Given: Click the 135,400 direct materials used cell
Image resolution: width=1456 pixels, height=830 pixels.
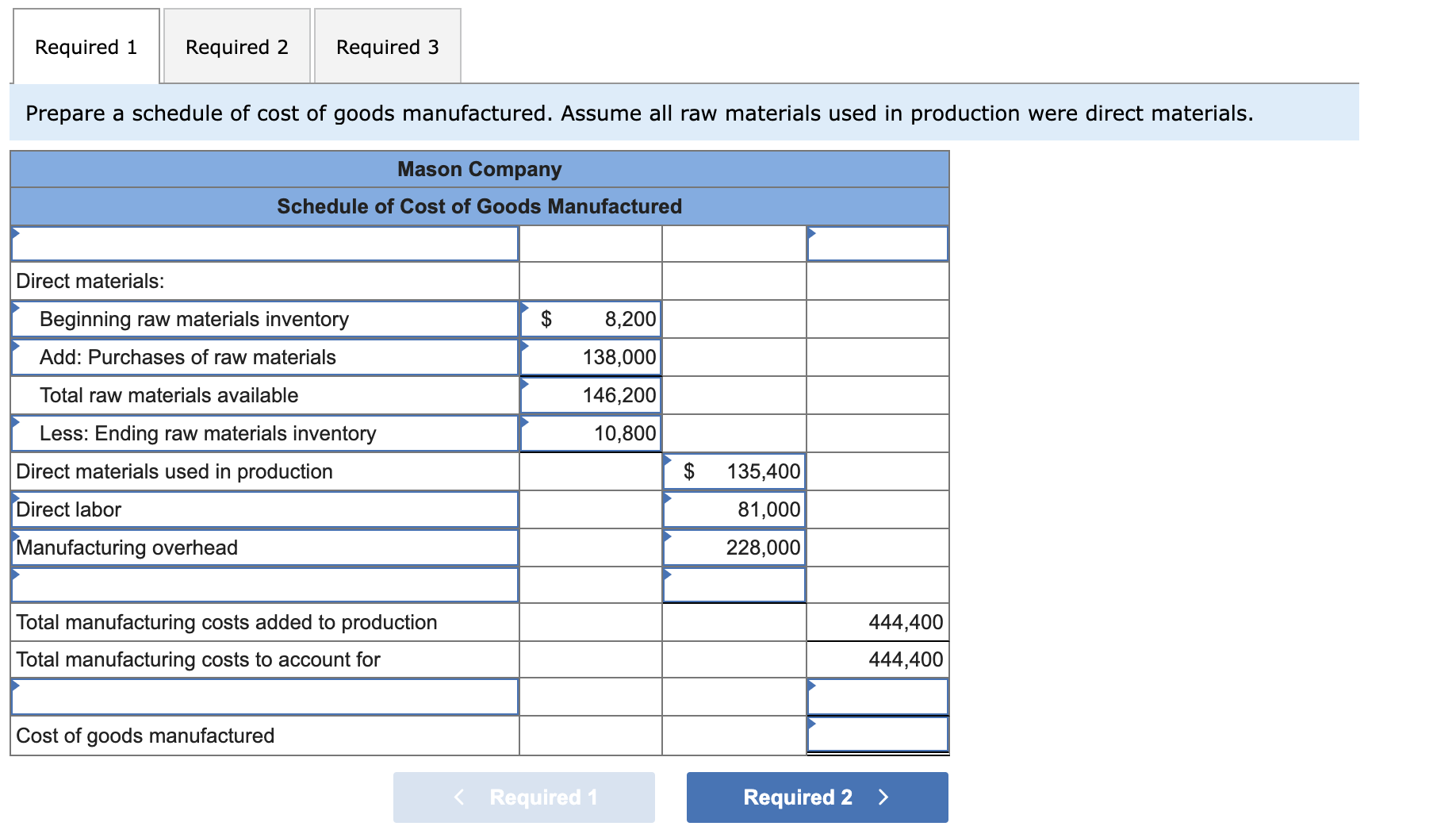Looking at the screenshot, I should pos(734,471).
